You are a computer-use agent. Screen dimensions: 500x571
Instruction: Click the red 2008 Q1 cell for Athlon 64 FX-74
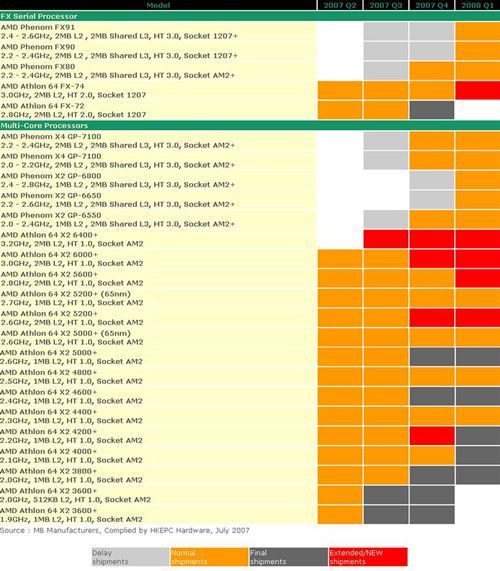[x=477, y=90]
